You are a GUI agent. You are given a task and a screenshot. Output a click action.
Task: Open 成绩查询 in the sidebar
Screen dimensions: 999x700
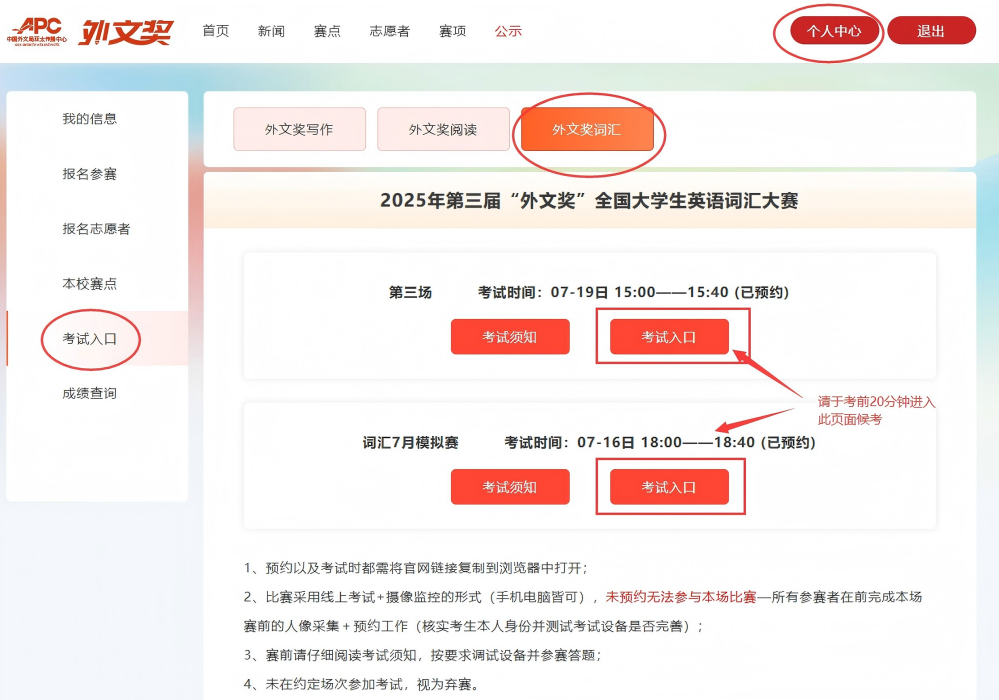click(x=90, y=394)
